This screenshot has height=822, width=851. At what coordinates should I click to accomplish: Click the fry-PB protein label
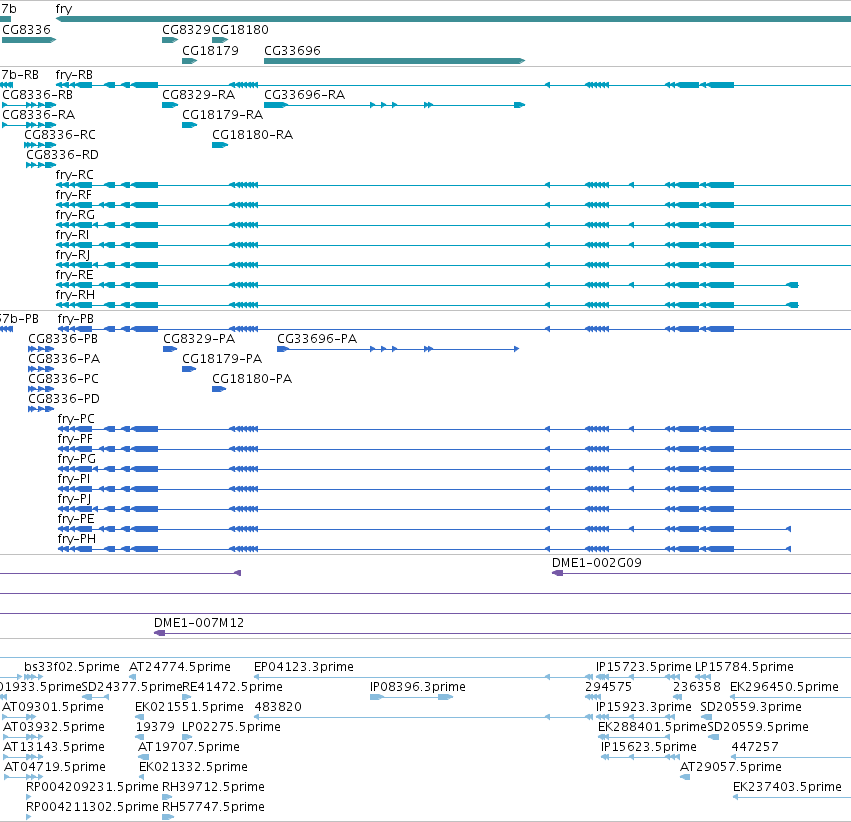click(76, 319)
